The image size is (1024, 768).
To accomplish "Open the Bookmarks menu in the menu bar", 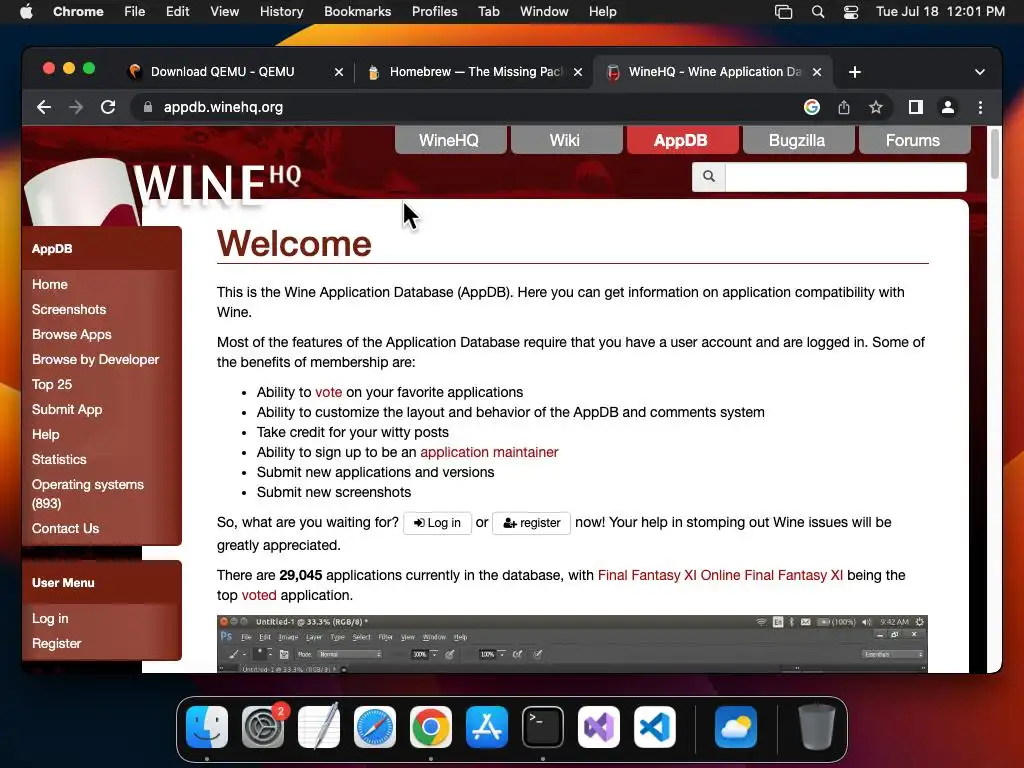I will click(x=357, y=11).
